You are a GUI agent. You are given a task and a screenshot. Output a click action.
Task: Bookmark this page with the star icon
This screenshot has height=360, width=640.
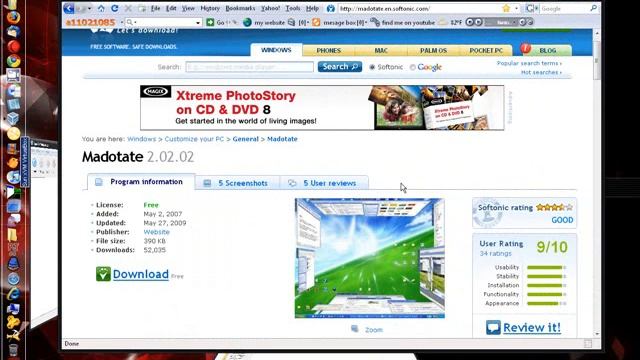point(506,8)
